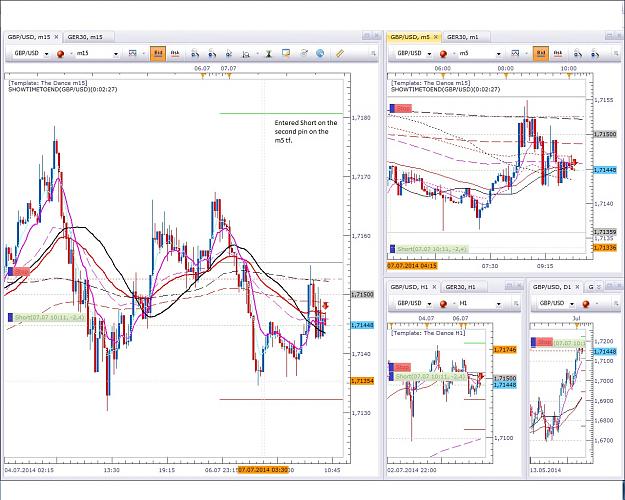Screen dimensions: 625x500
Task: Close the GBP/USD, m15 tab
Action: point(56,37)
